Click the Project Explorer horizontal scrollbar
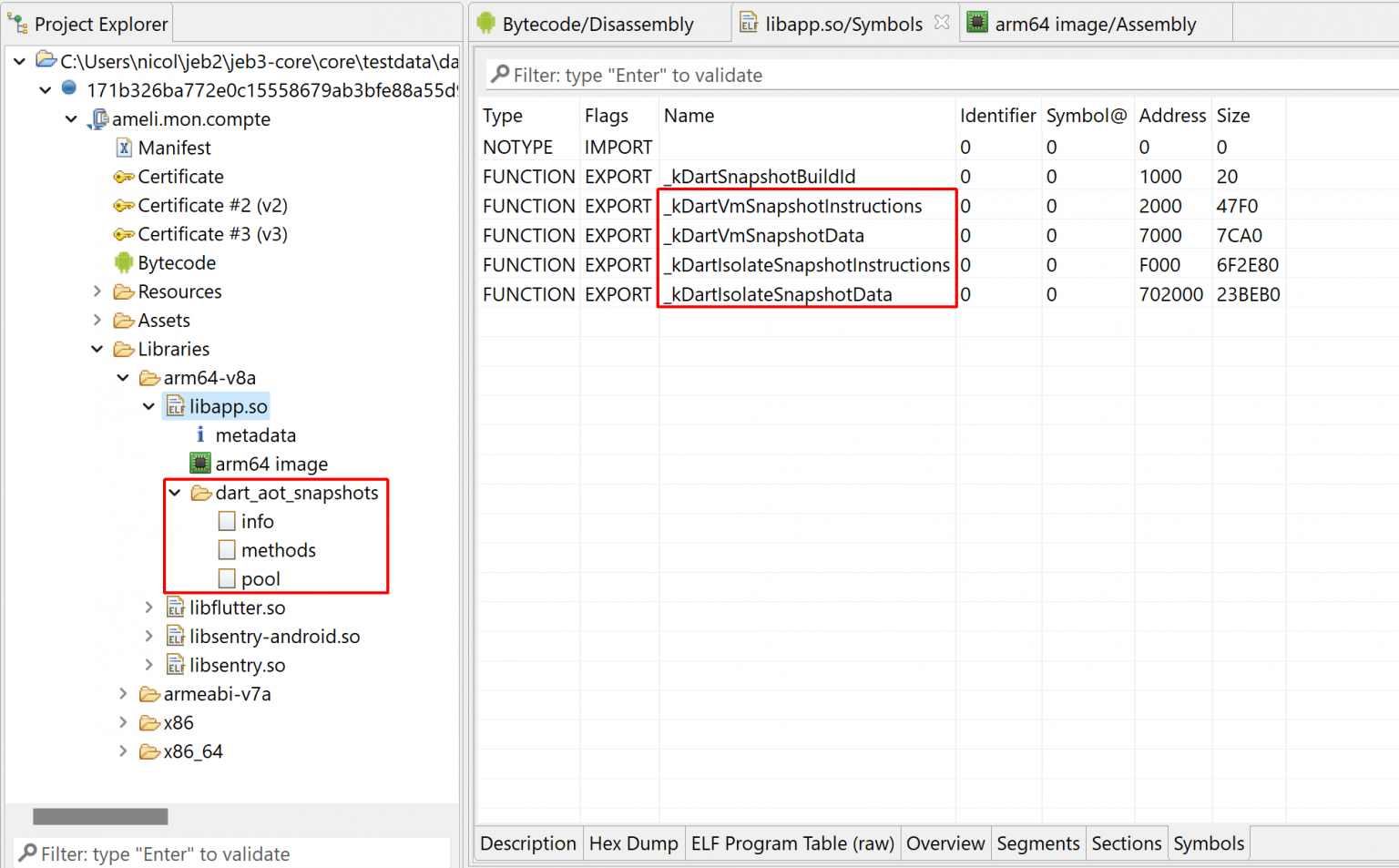 point(100,816)
